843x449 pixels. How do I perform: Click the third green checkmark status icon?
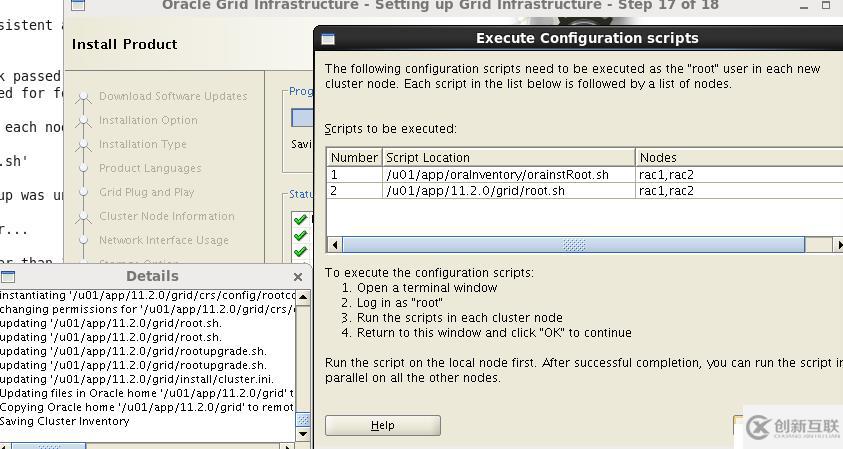pos(301,252)
